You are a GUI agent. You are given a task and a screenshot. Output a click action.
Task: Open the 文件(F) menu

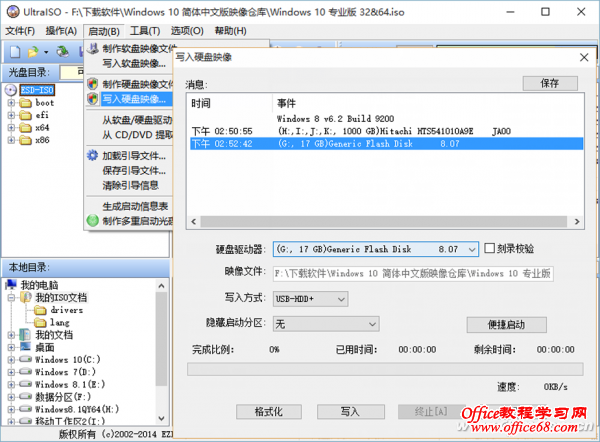click(x=20, y=31)
